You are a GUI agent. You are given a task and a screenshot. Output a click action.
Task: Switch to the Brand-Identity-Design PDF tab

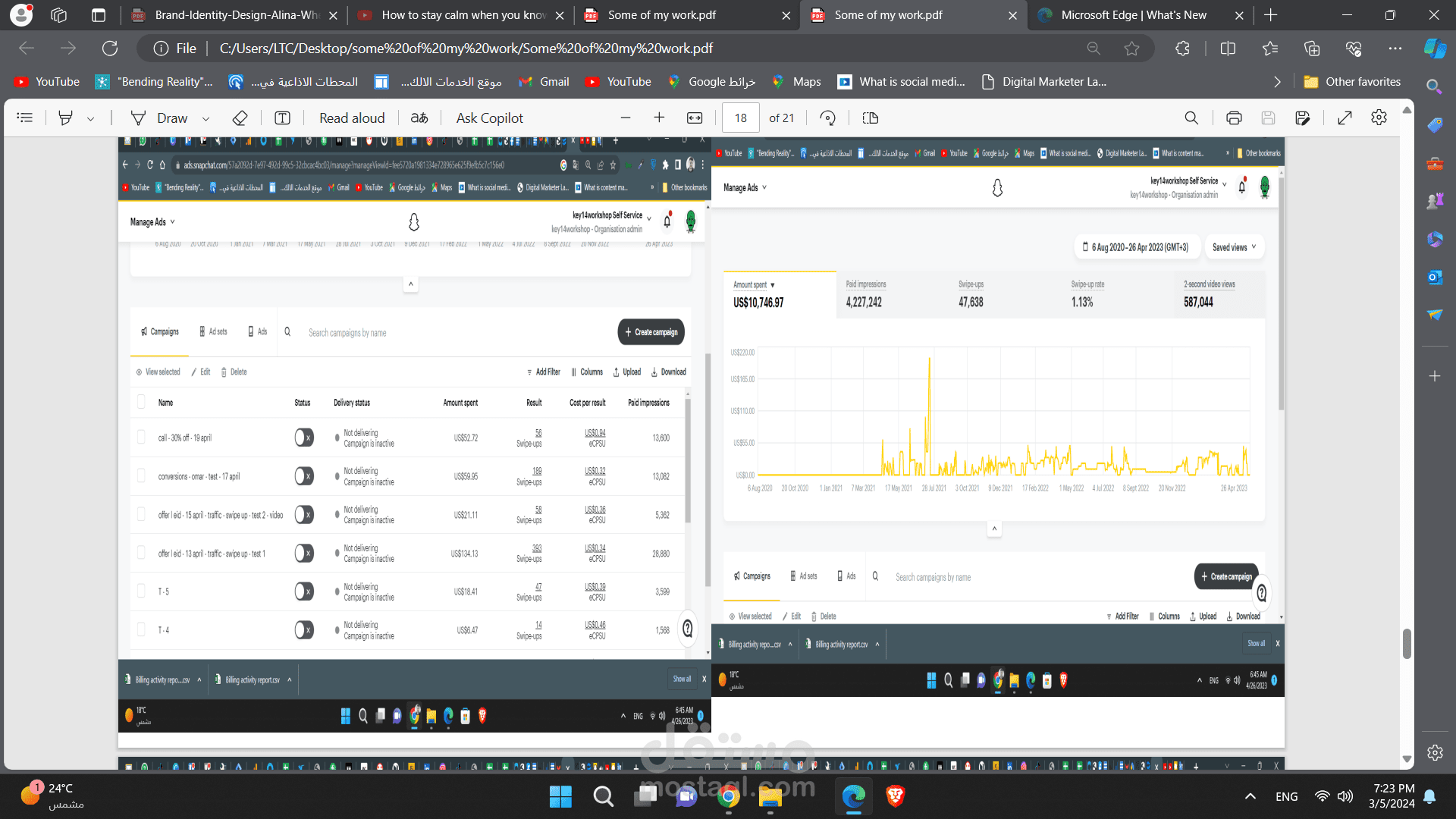pos(237,15)
